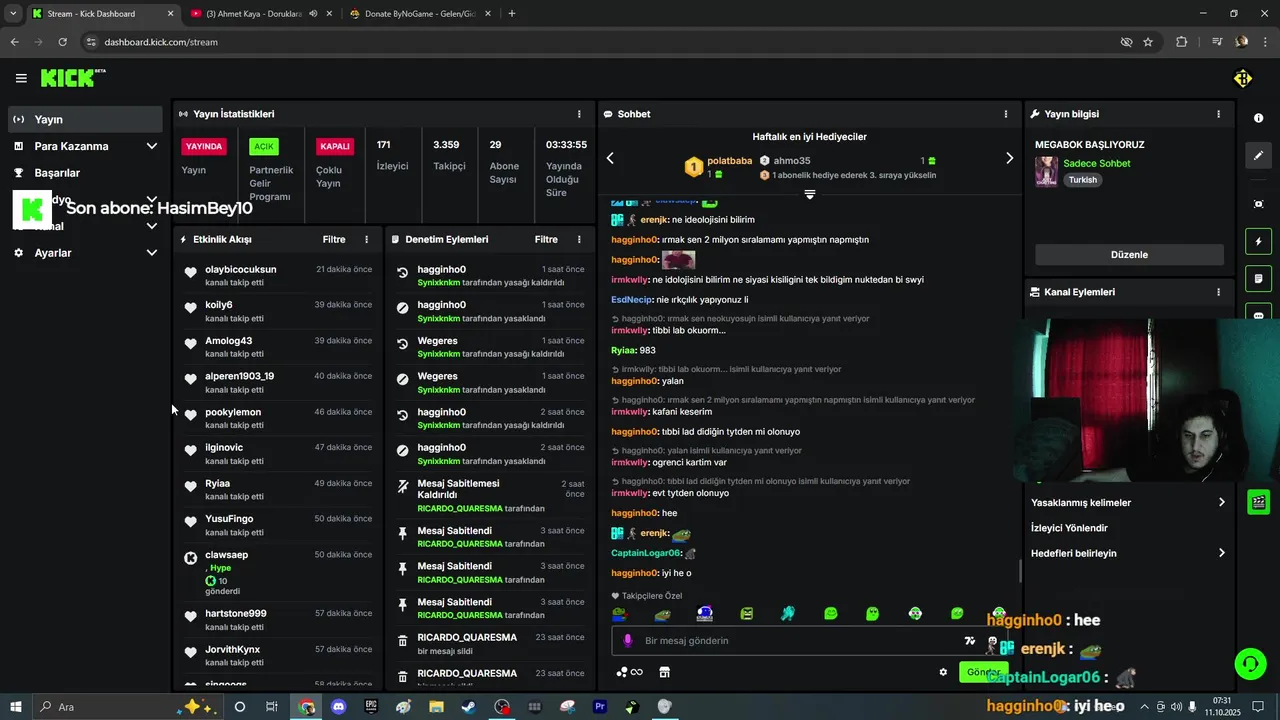Show previous top gifter with left arrow

click(610, 159)
